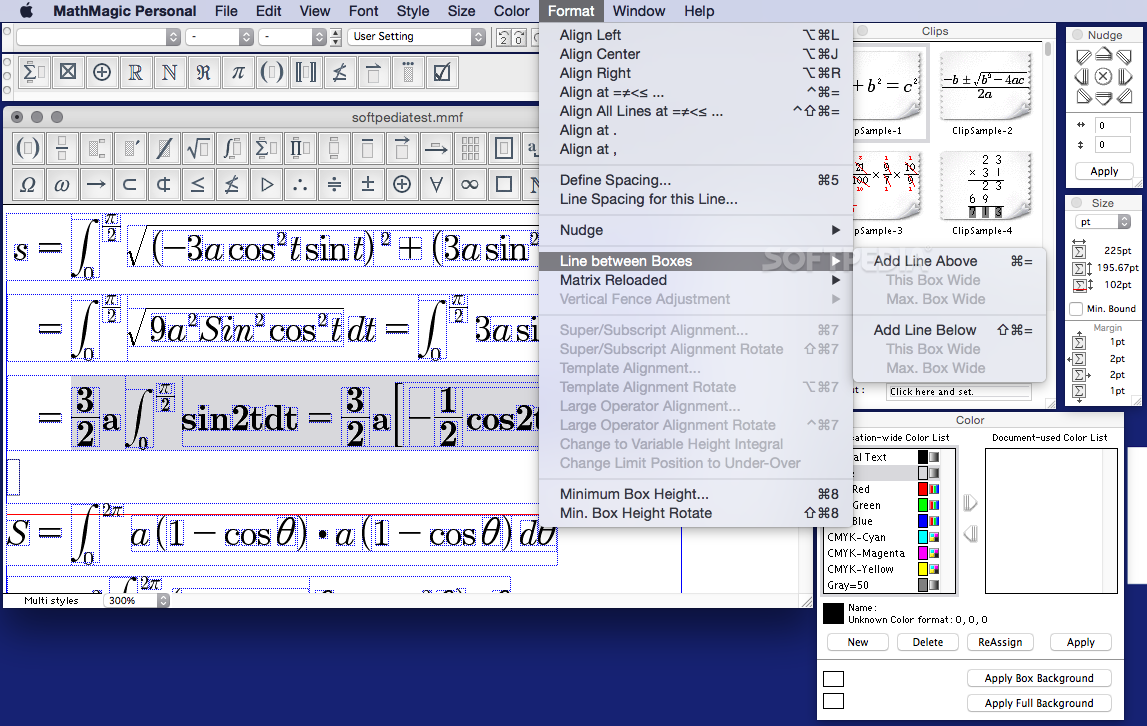
Task: Open the File menu
Action: coord(226,11)
